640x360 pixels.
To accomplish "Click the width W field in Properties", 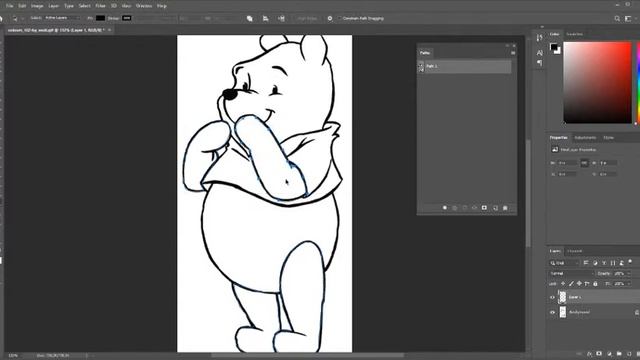I will pyautogui.click(x=567, y=163).
